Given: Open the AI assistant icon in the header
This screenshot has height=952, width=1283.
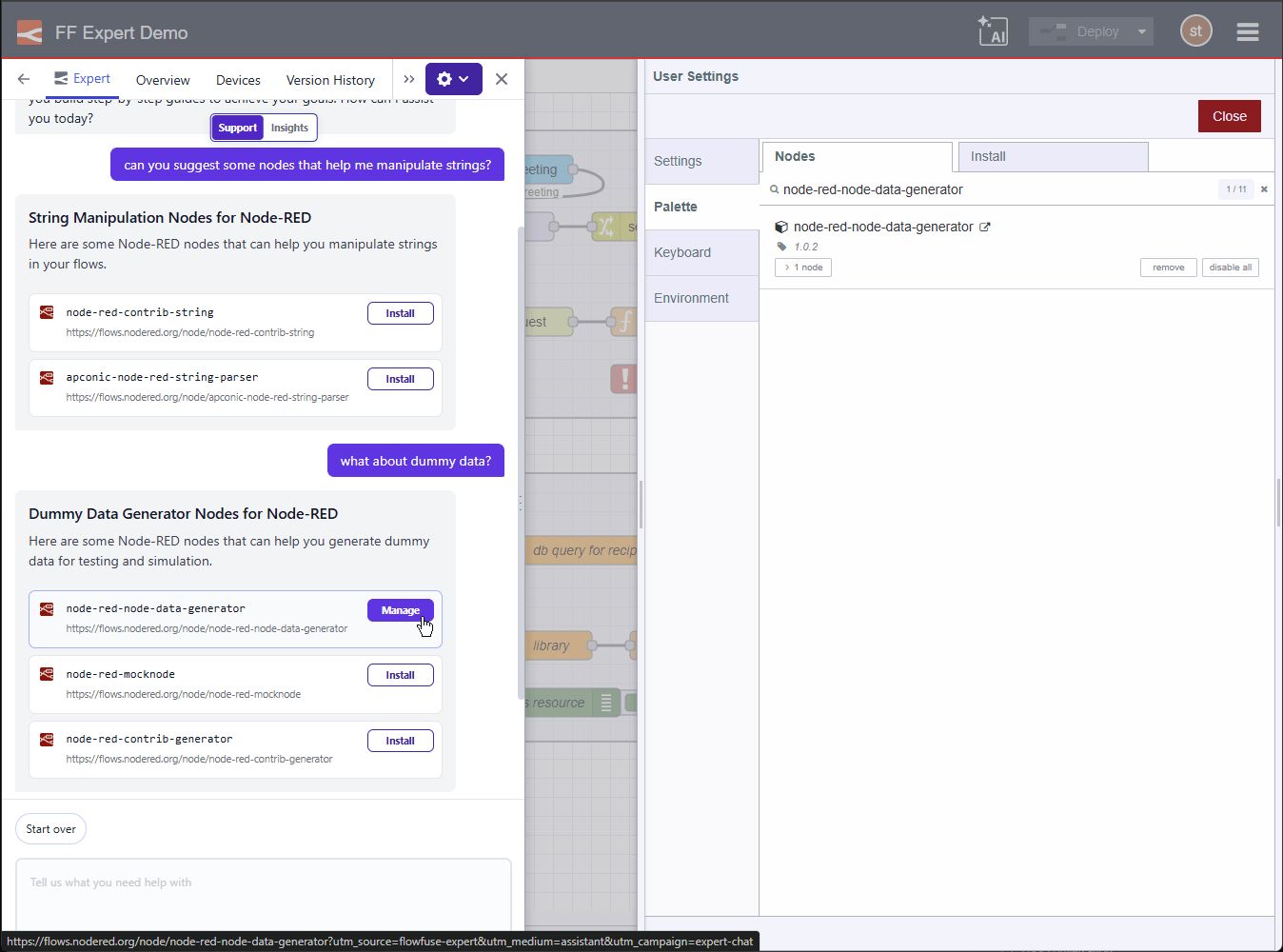Looking at the screenshot, I should (993, 30).
